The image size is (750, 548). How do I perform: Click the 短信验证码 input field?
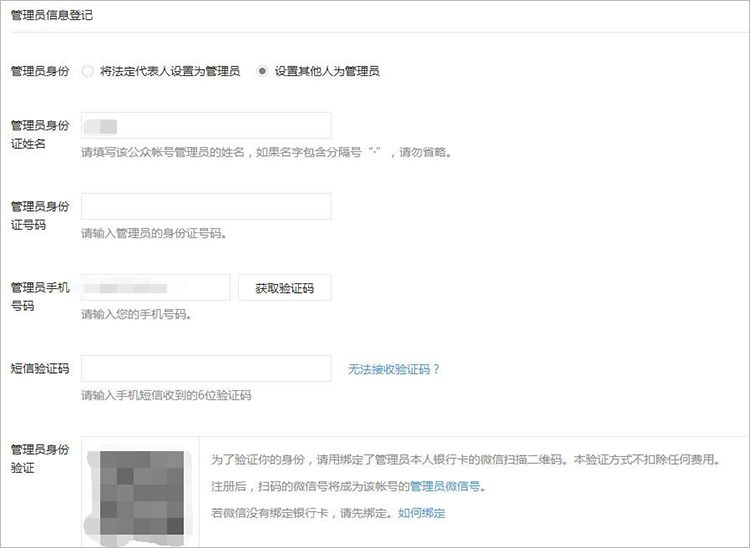tap(206, 368)
